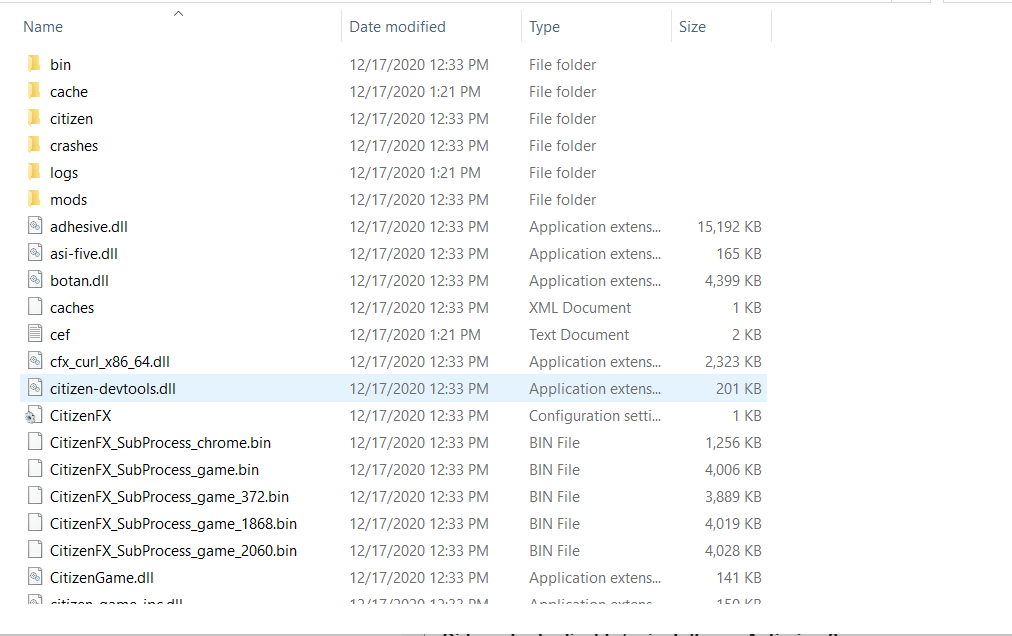Click the logs folder icon

pyautogui.click(x=35, y=172)
